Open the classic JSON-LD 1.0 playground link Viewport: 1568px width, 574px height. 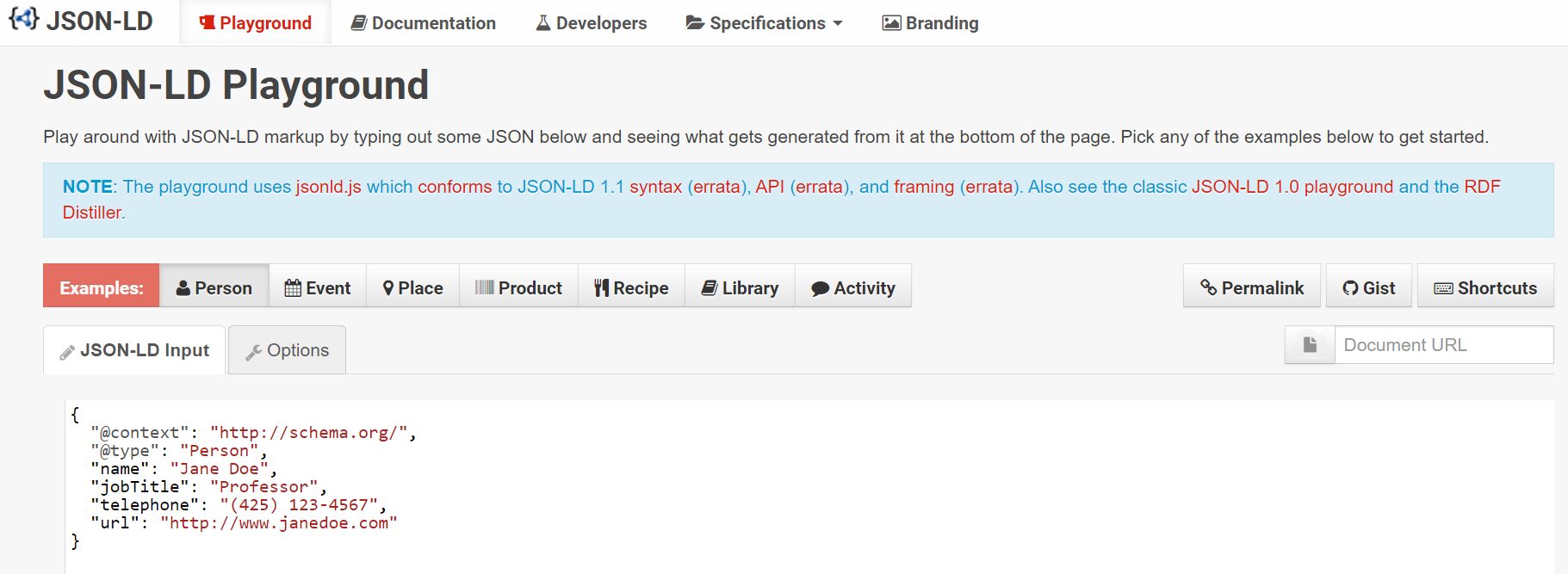[x=1292, y=187]
